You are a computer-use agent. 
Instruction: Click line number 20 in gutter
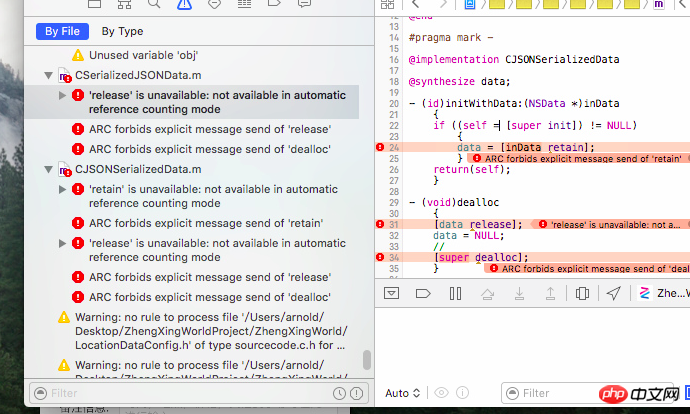pyautogui.click(x=394, y=103)
